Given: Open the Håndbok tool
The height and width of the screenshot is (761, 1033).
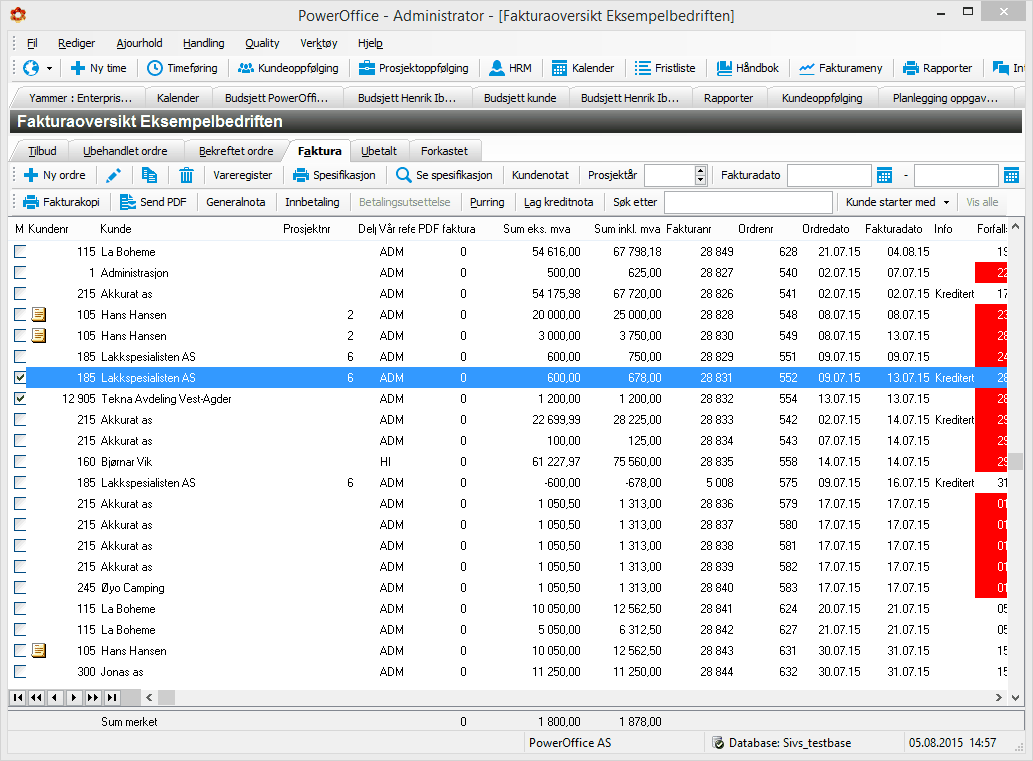Looking at the screenshot, I should (748, 68).
